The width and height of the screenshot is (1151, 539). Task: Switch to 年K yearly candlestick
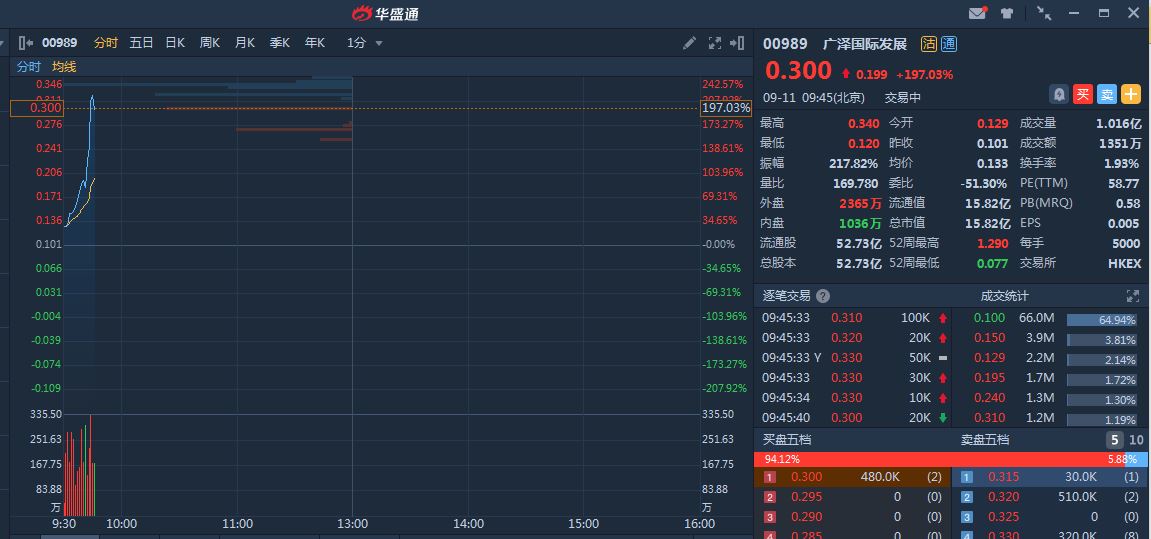click(x=315, y=43)
